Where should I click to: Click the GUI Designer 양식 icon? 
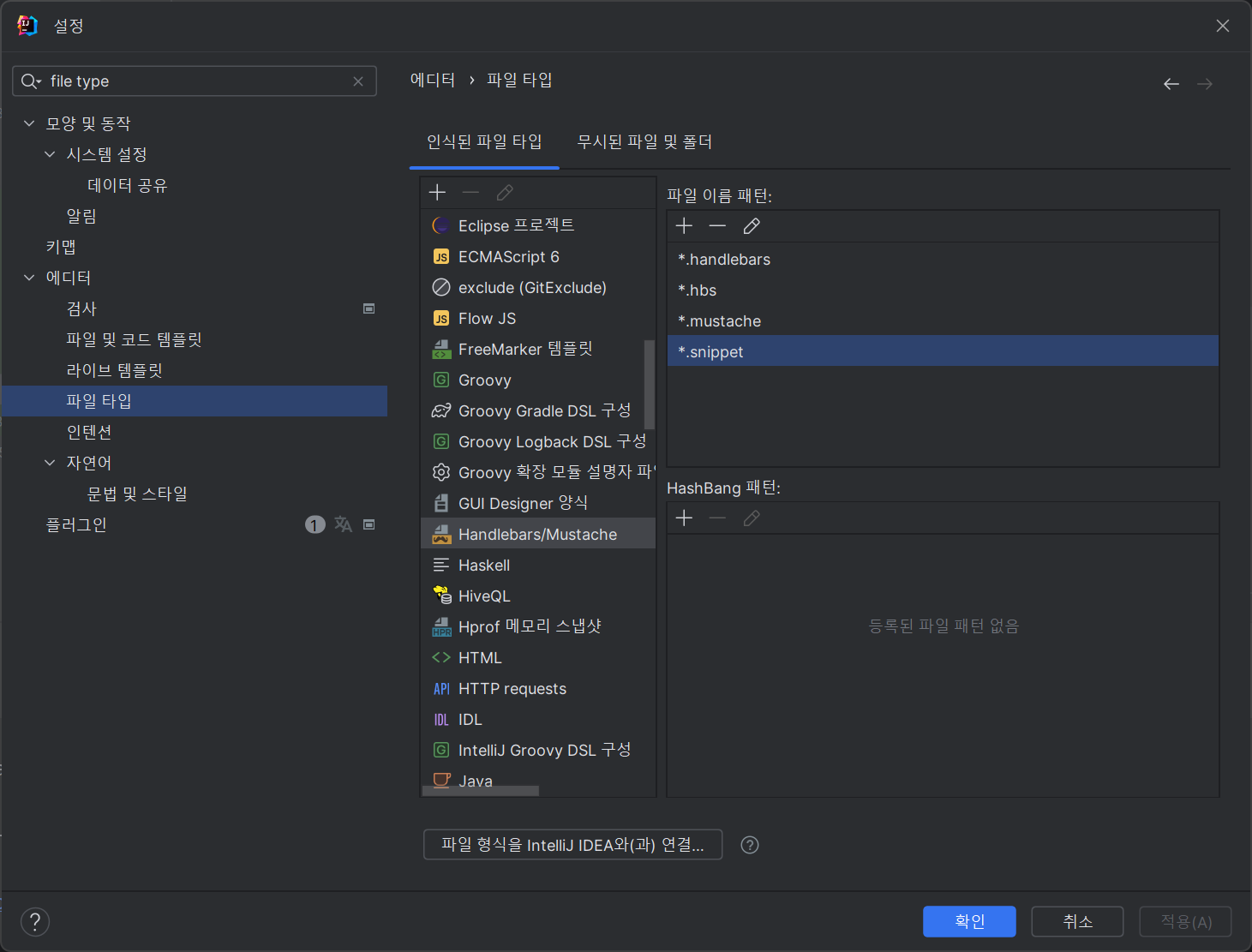click(441, 503)
